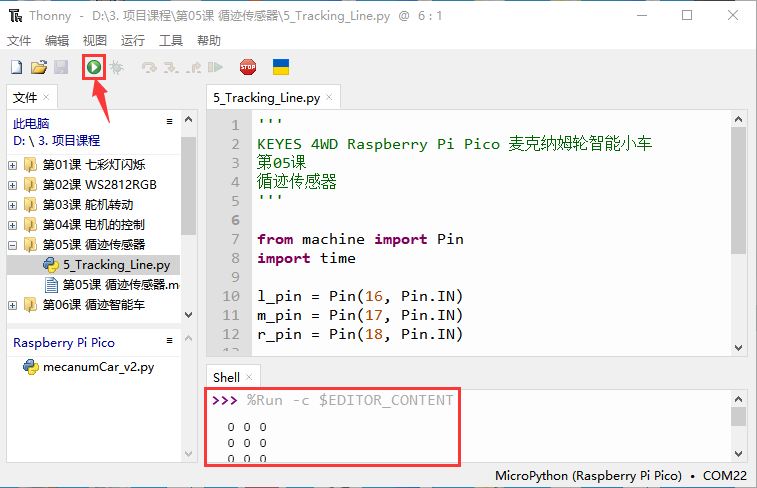This screenshot has height=488, width=757.
Task: Open the Raspberry Pi Pico panel menu
Action: (x=169, y=341)
